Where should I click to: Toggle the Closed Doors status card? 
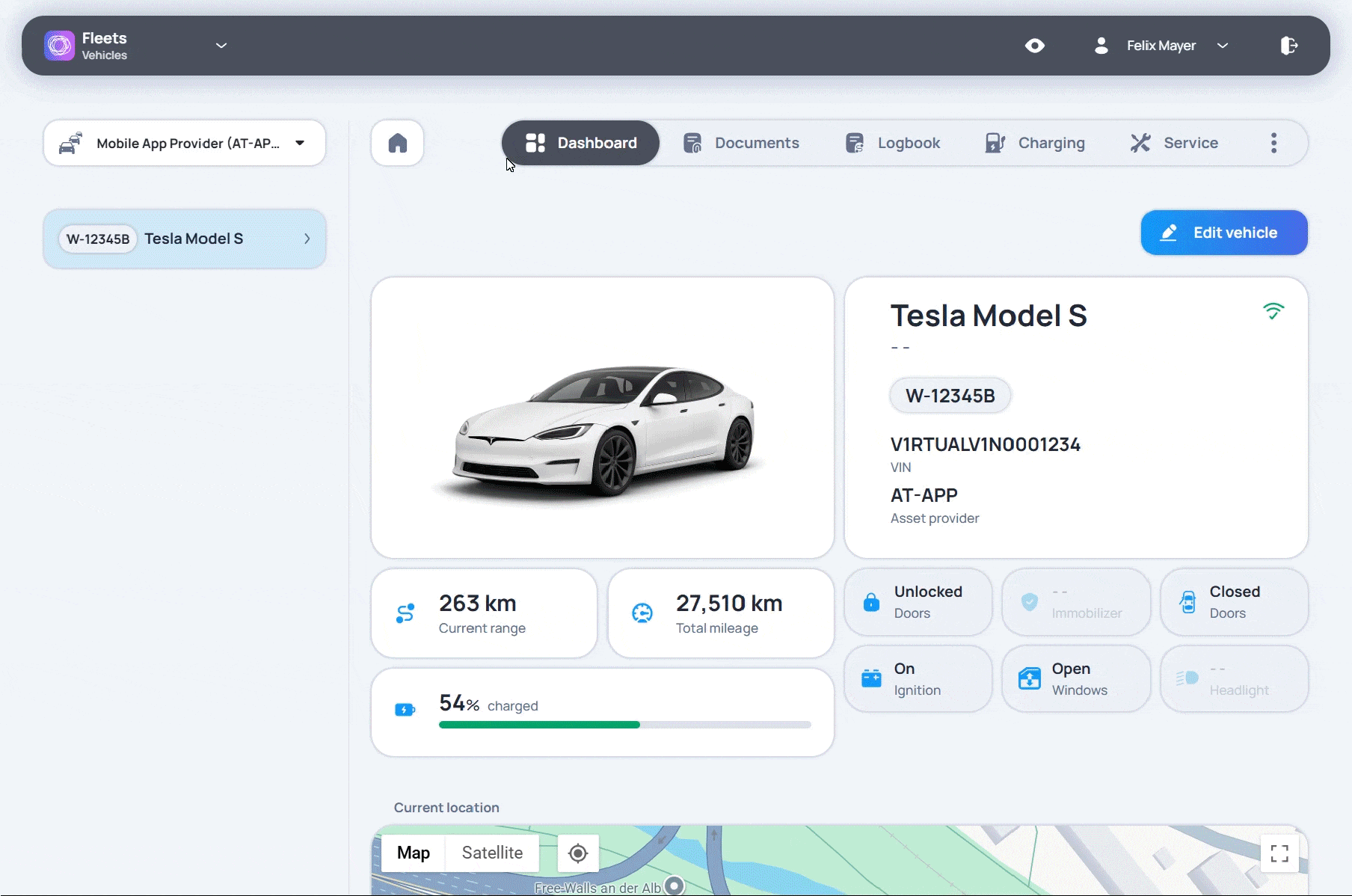(1234, 602)
